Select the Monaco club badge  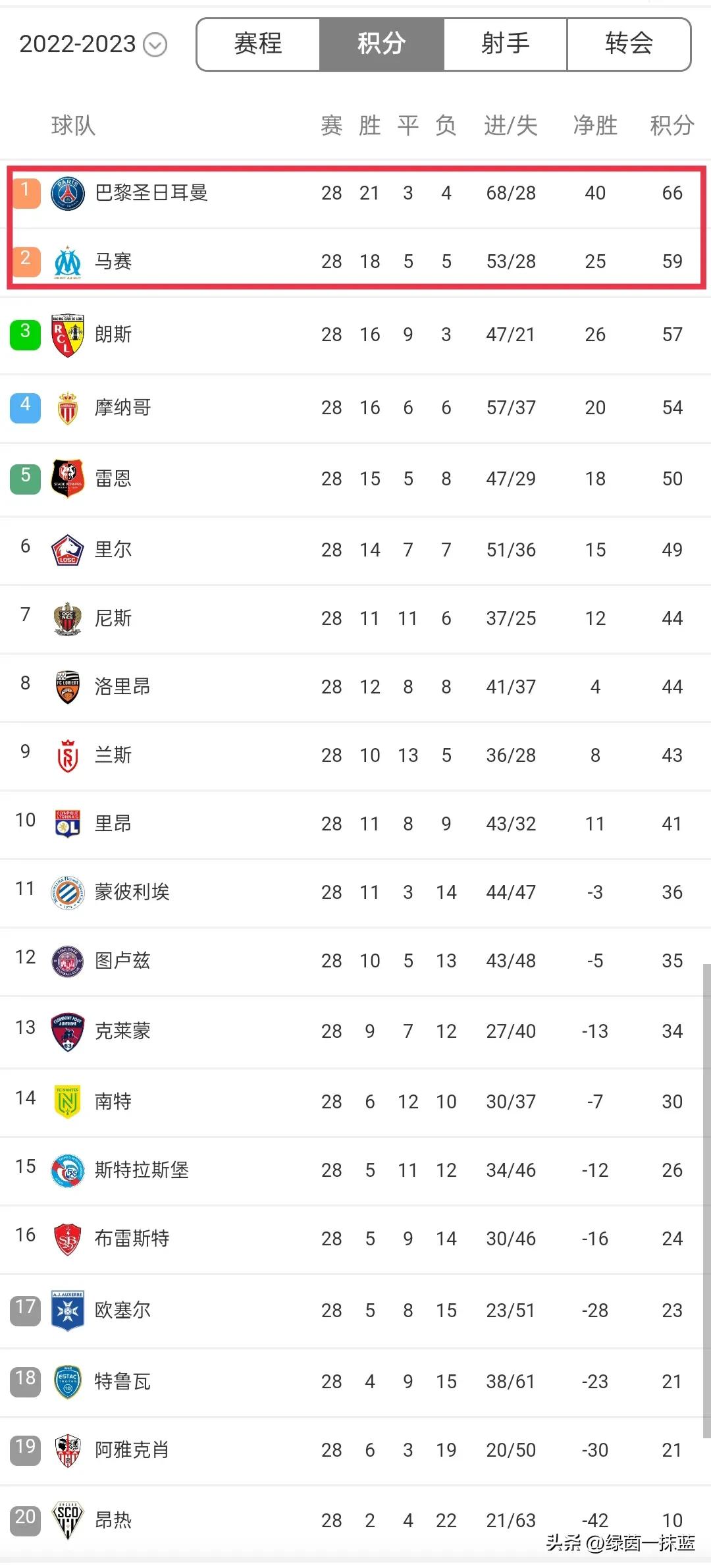pyautogui.click(x=68, y=408)
